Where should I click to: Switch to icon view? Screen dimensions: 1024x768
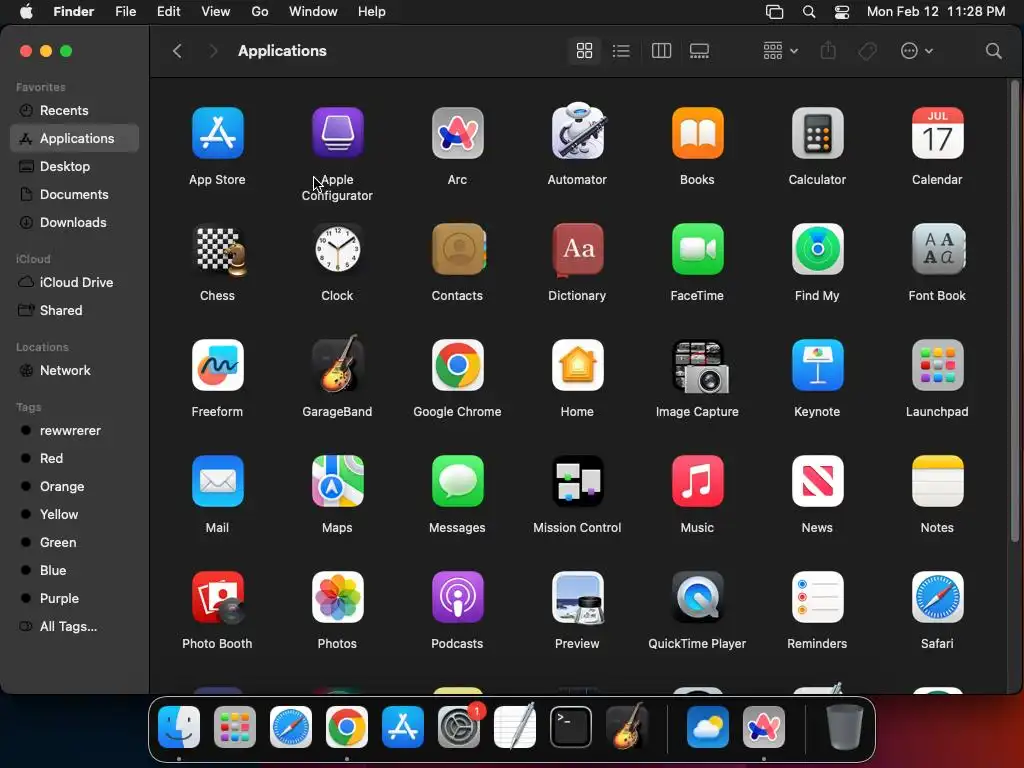click(584, 51)
